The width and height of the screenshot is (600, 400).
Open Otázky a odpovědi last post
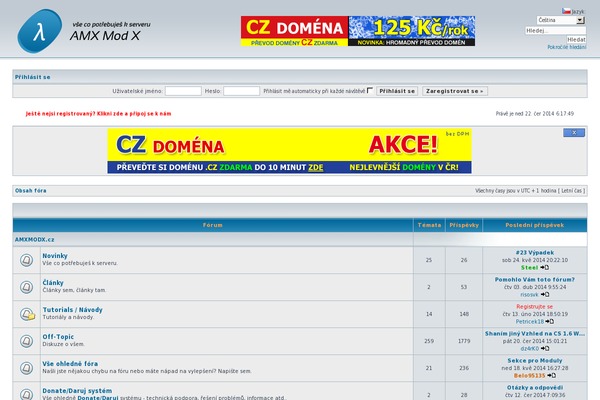click(x=535, y=387)
